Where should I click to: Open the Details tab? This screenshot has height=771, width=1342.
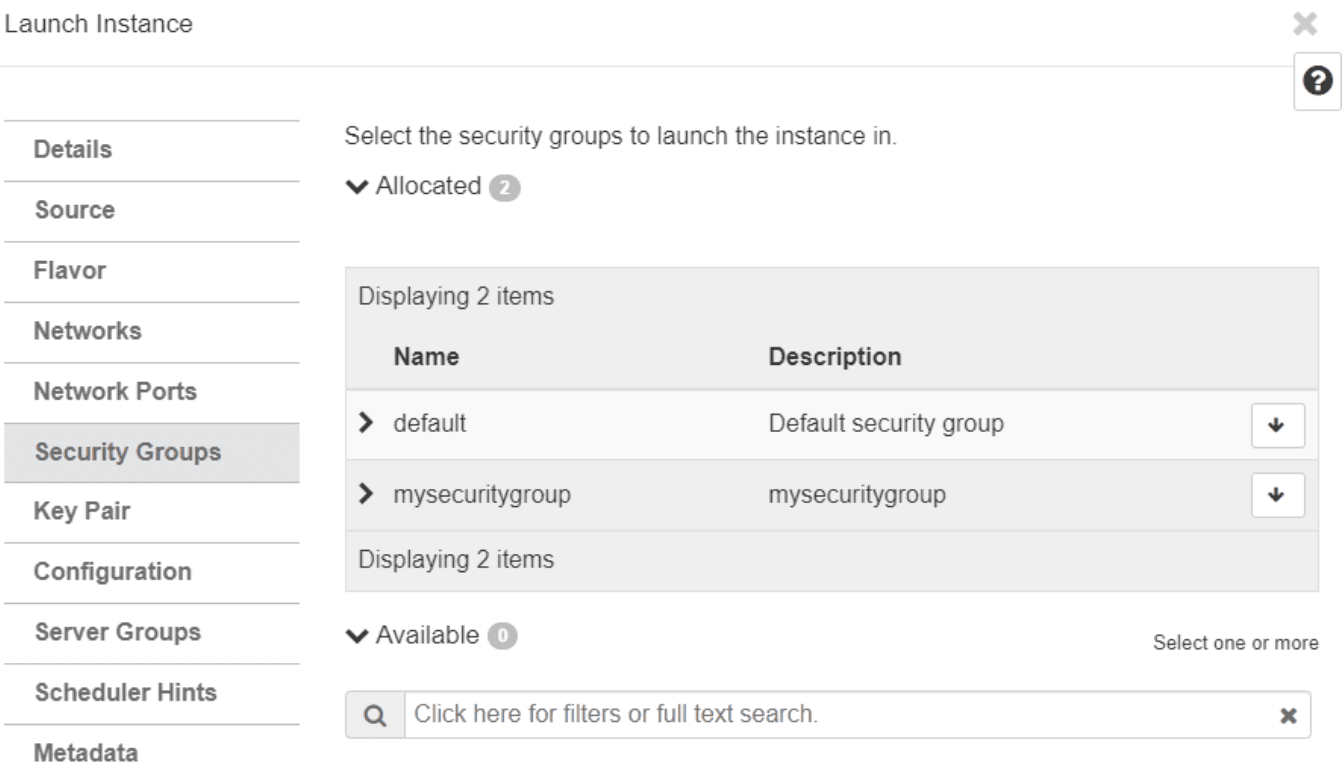(x=73, y=151)
